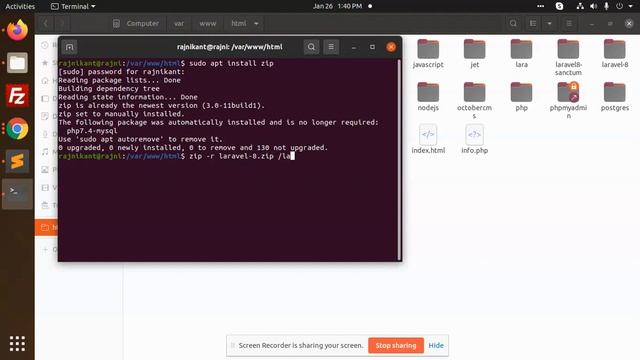Open the phpmyadmin linked folder
Viewport: 640px width, 360px height.
(568, 101)
